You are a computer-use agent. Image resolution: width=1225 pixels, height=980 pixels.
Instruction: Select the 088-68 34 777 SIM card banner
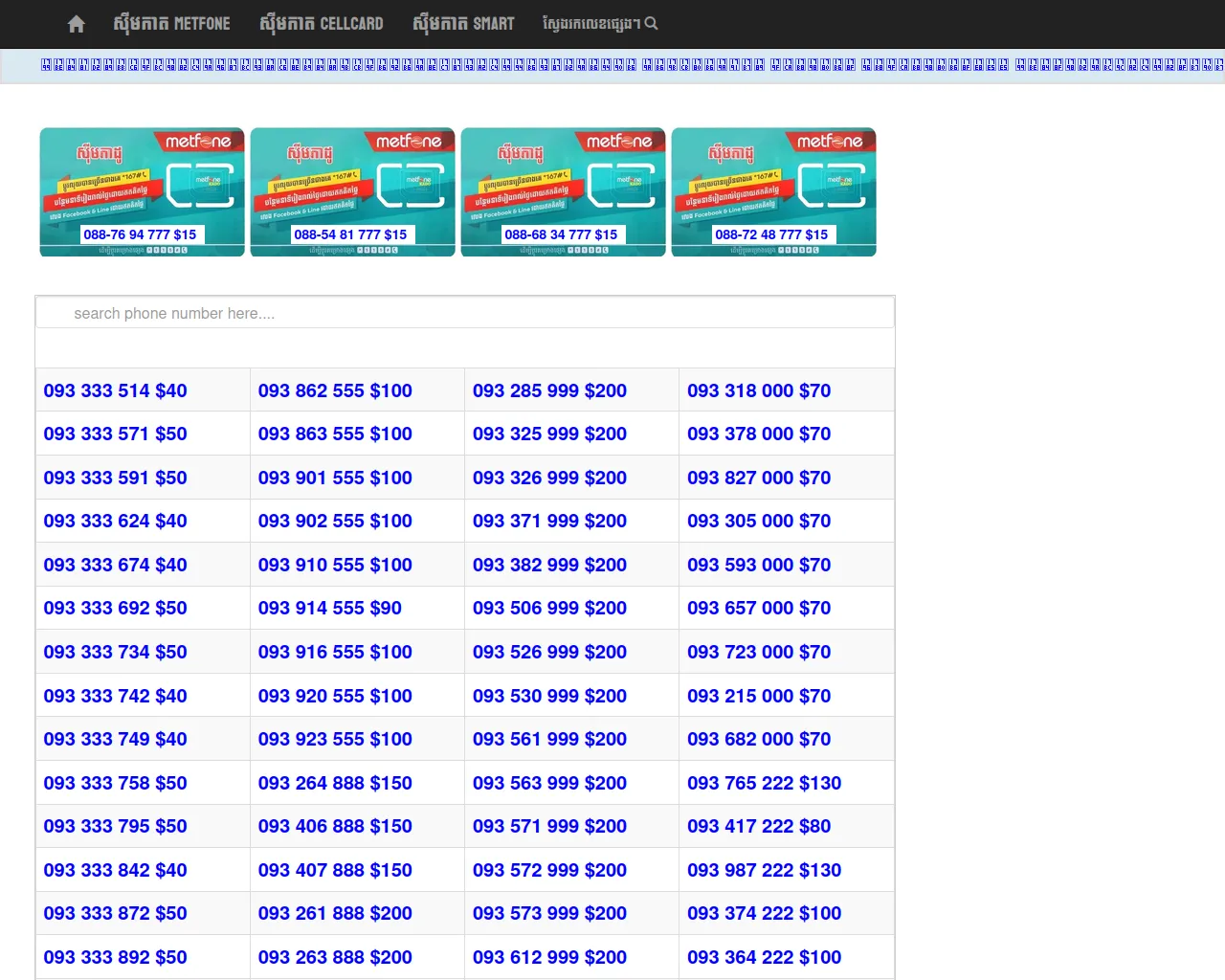click(x=563, y=191)
